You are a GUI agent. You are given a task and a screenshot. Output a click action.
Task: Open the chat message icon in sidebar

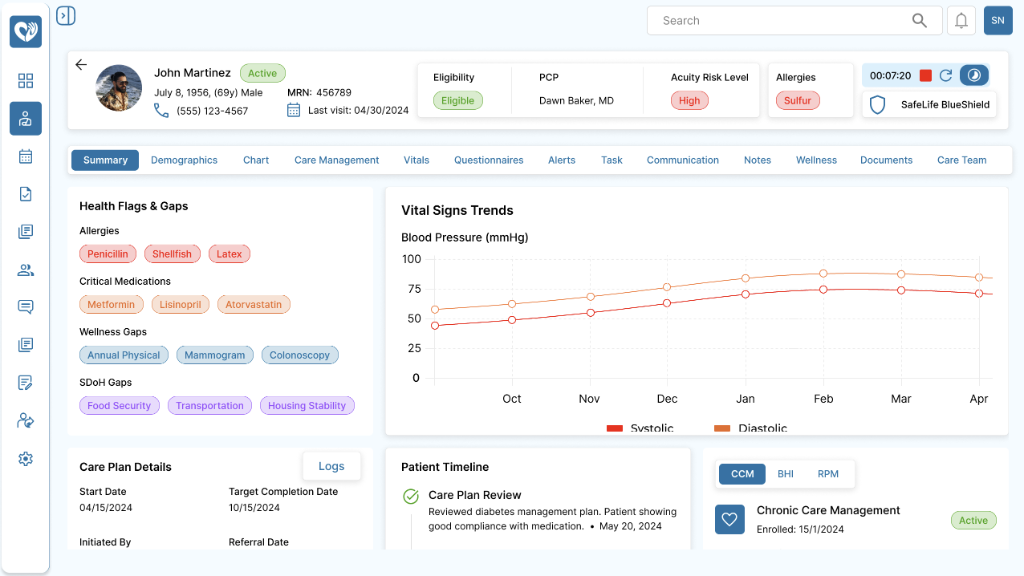[x=25, y=307]
